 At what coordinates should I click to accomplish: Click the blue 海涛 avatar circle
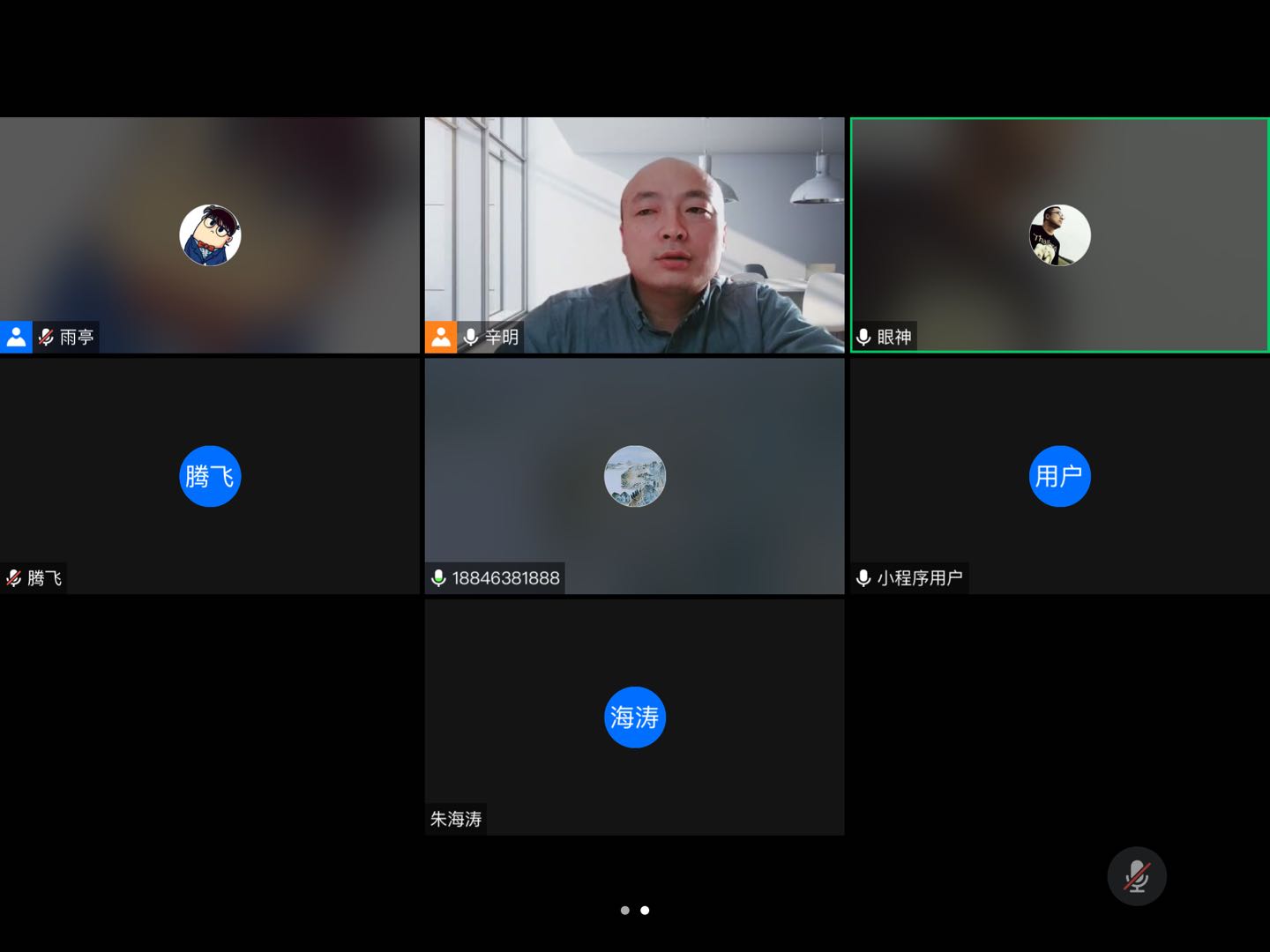[635, 717]
